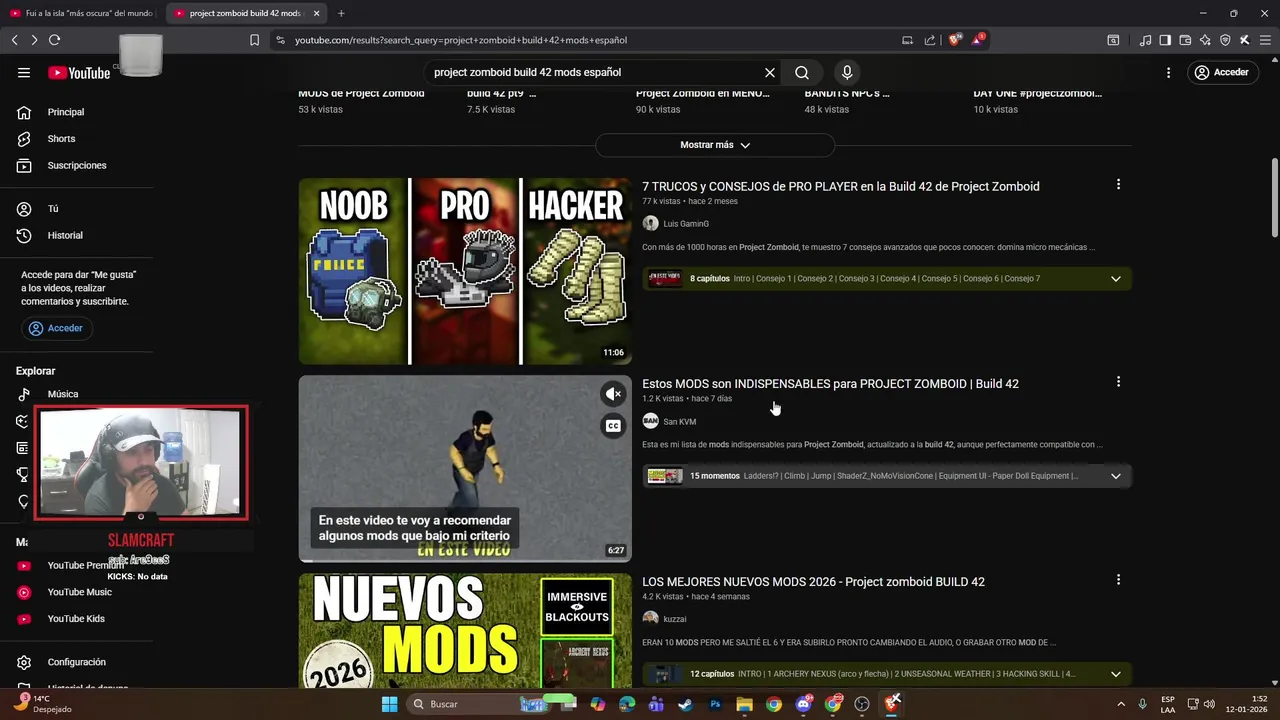Open Brave Rewards triangle icon
The width and height of the screenshot is (1280, 720).
[978, 39]
